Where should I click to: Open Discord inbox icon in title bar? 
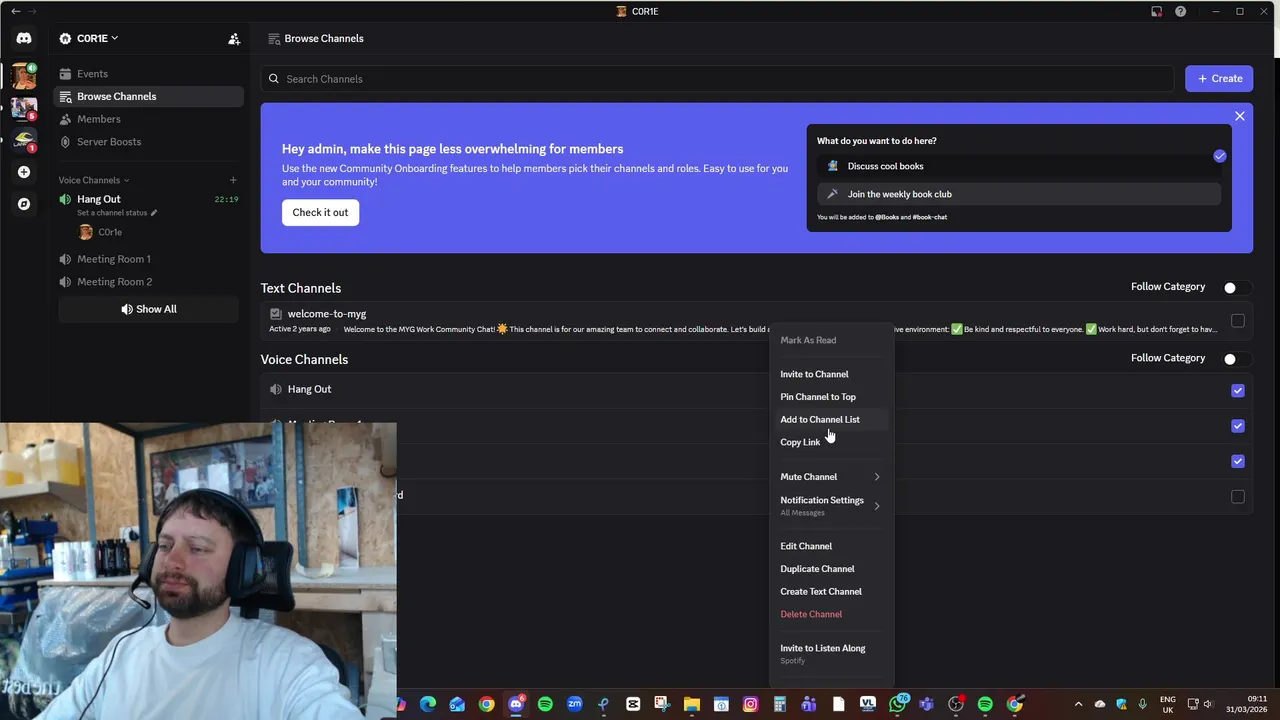[1157, 11]
